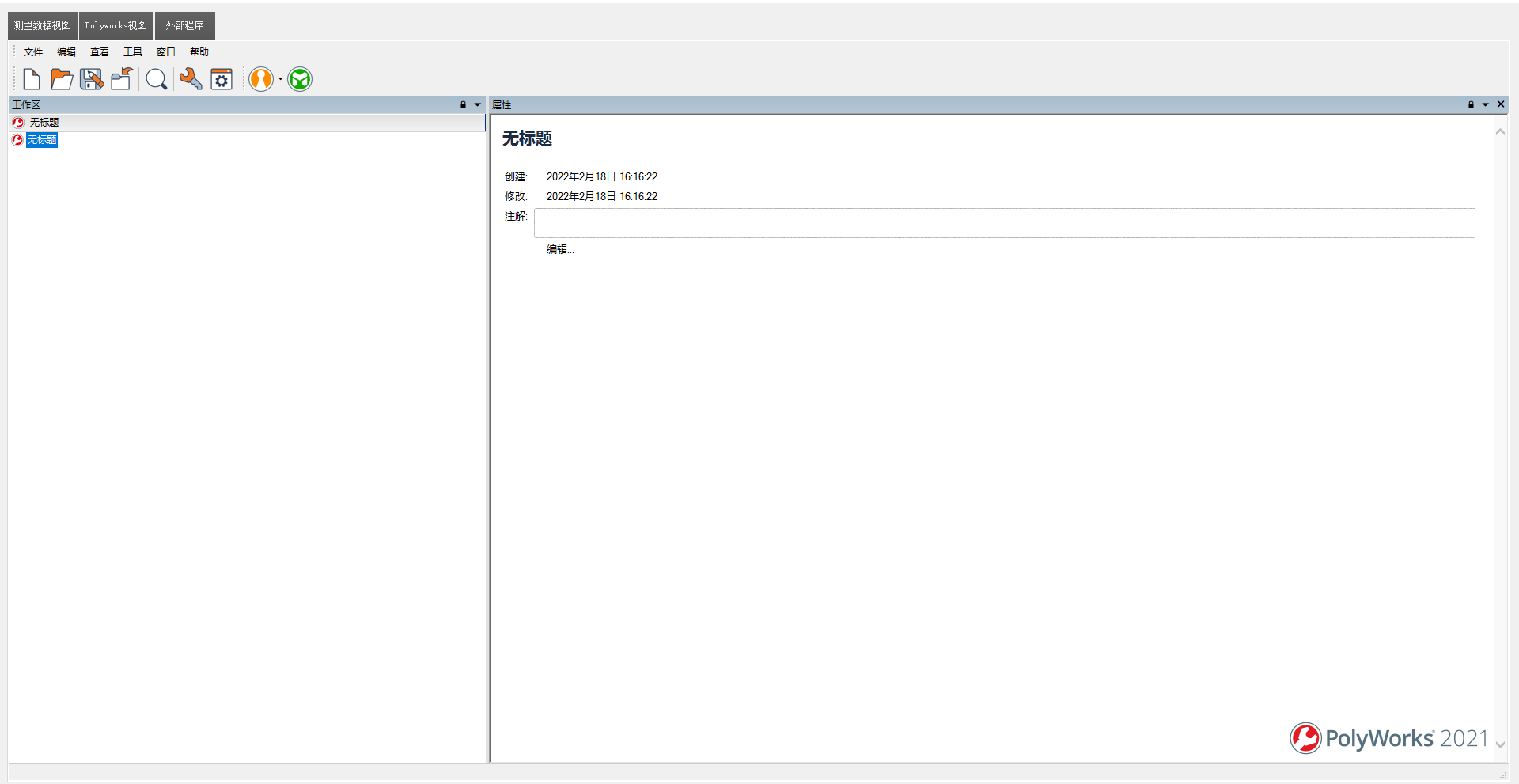Viewport: 1519px width, 784px height.
Task: Open an existing workspace via the folder icon
Action: tap(61, 79)
